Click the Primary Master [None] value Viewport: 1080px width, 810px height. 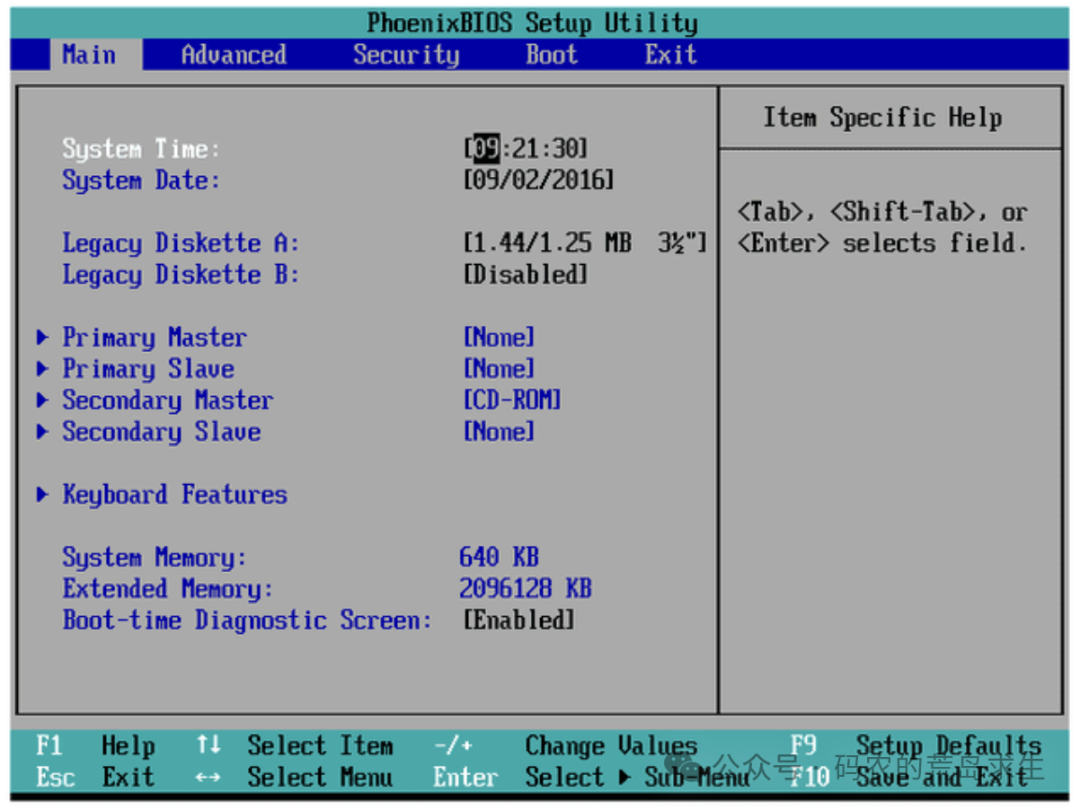(499, 337)
